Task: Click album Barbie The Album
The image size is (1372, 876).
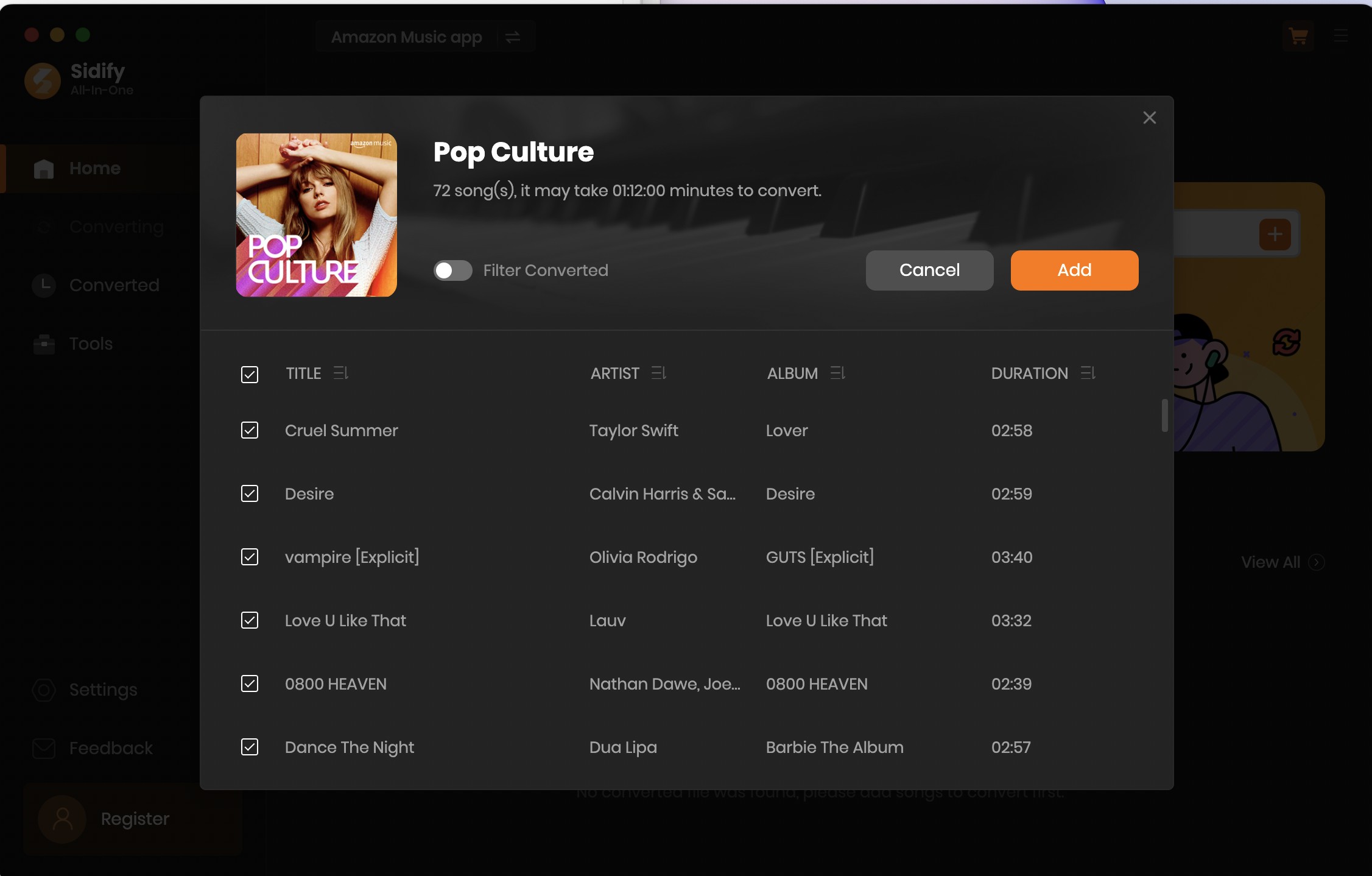Action: [834, 747]
